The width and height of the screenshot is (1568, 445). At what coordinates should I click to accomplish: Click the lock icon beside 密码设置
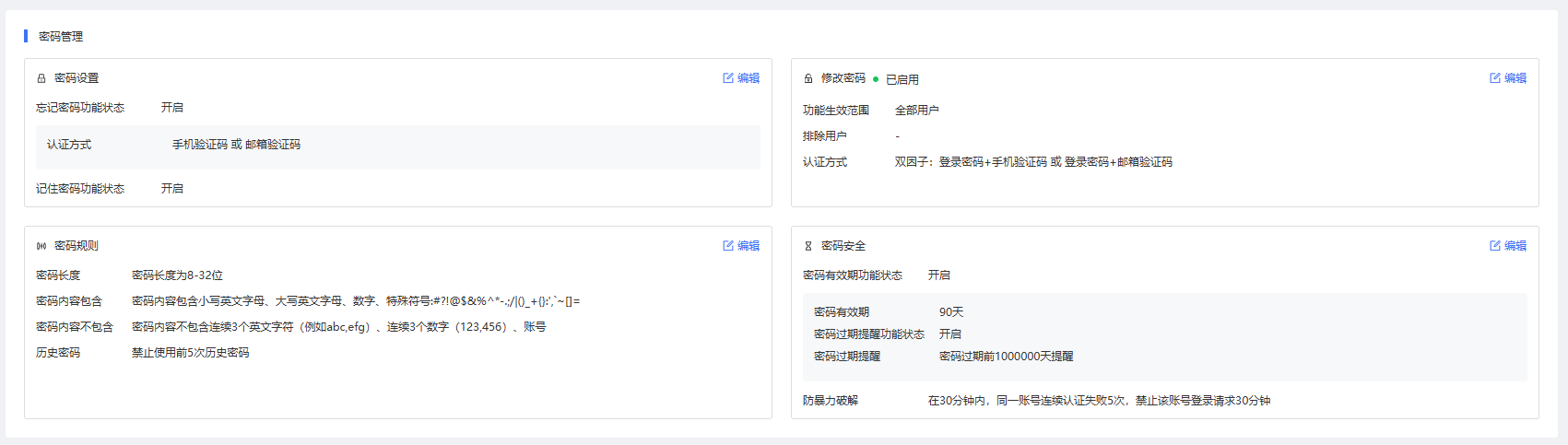[41, 79]
